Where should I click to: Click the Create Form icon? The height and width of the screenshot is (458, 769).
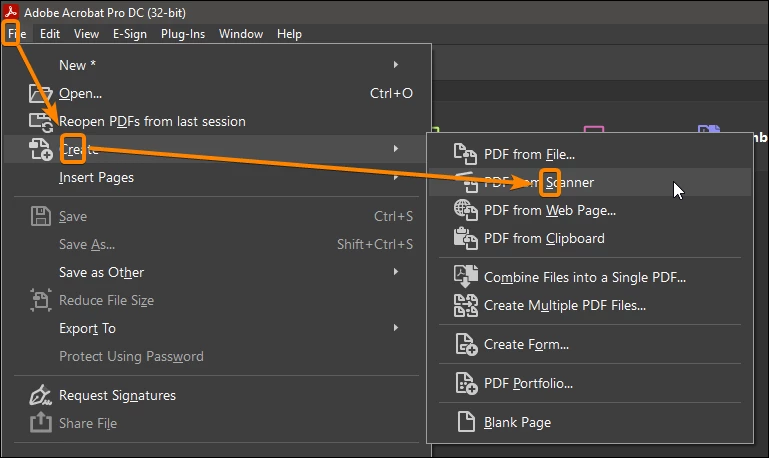coord(466,344)
